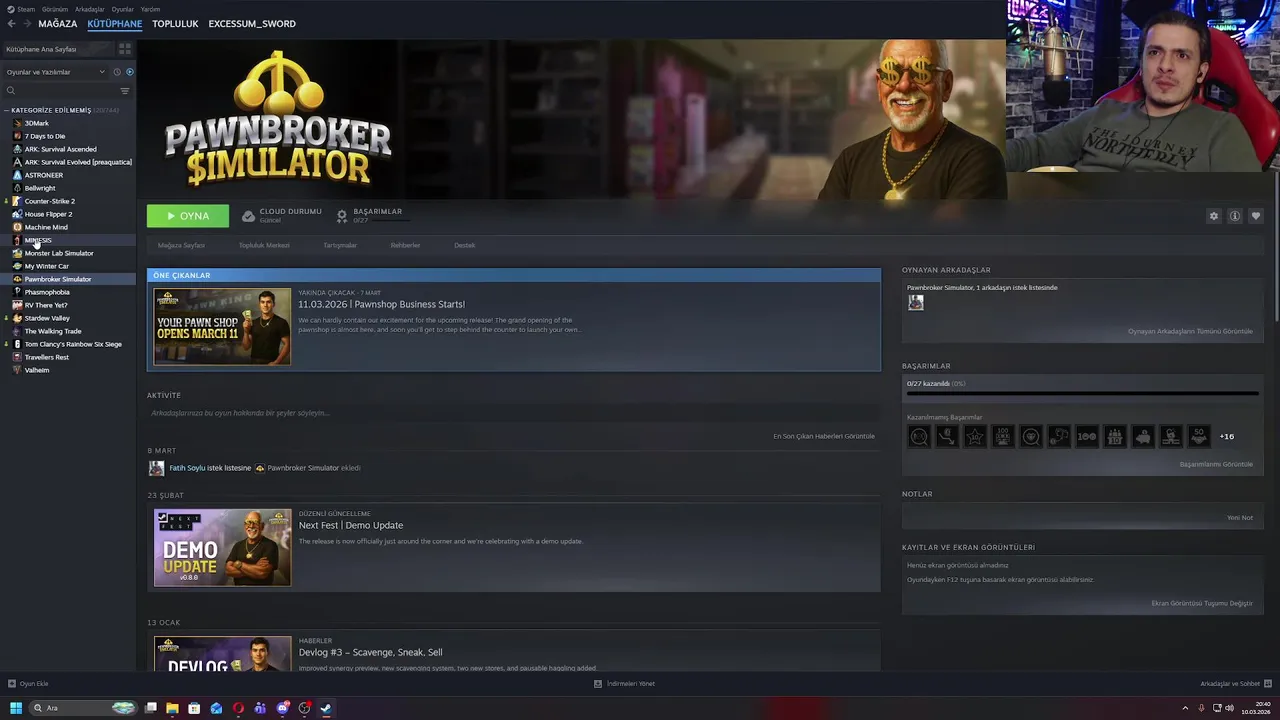This screenshot has width=1280, height=720.
Task: Open the Destek game tab
Action: [x=465, y=245]
